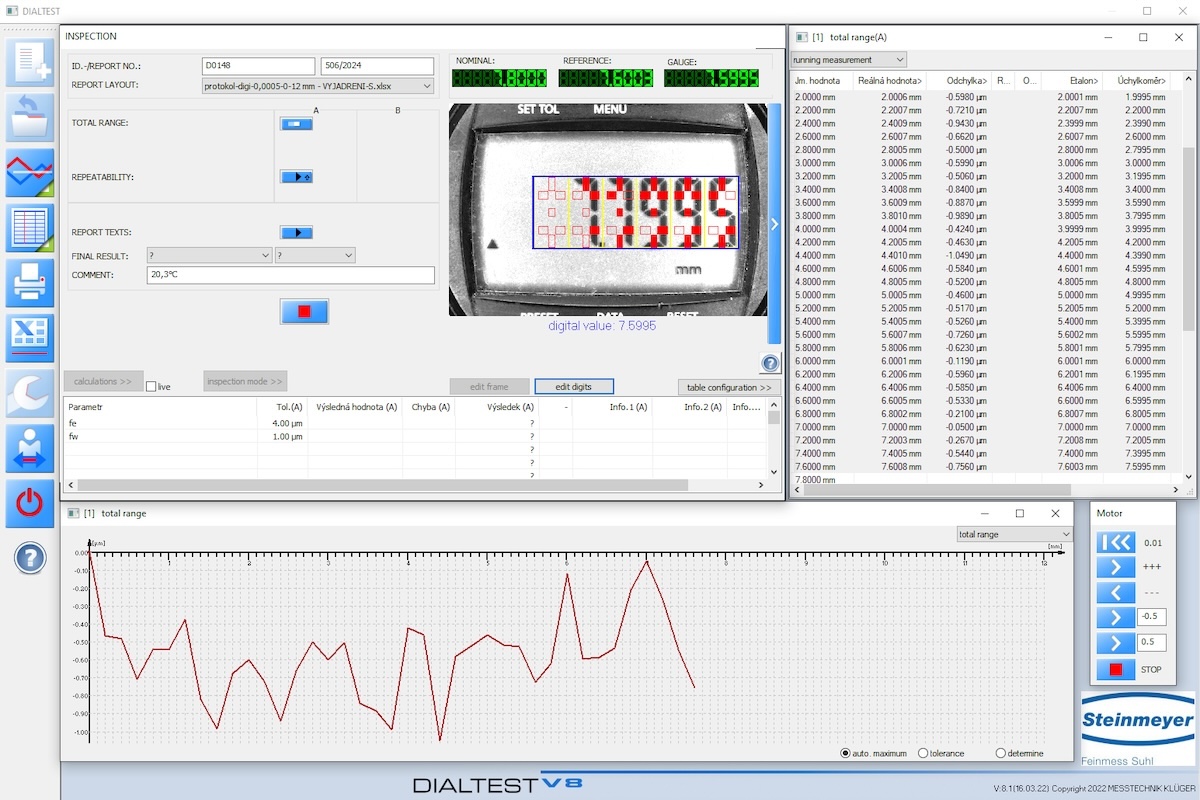Image resolution: width=1200 pixels, height=800 pixels.
Task: Click the Parametr column header
Action: [160, 407]
